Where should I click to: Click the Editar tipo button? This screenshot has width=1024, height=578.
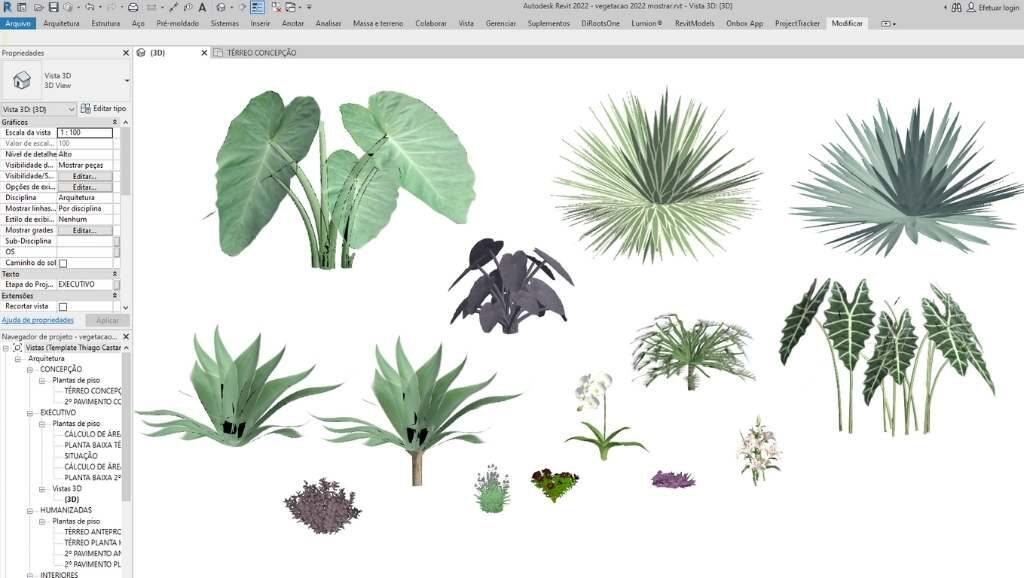(x=103, y=109)
